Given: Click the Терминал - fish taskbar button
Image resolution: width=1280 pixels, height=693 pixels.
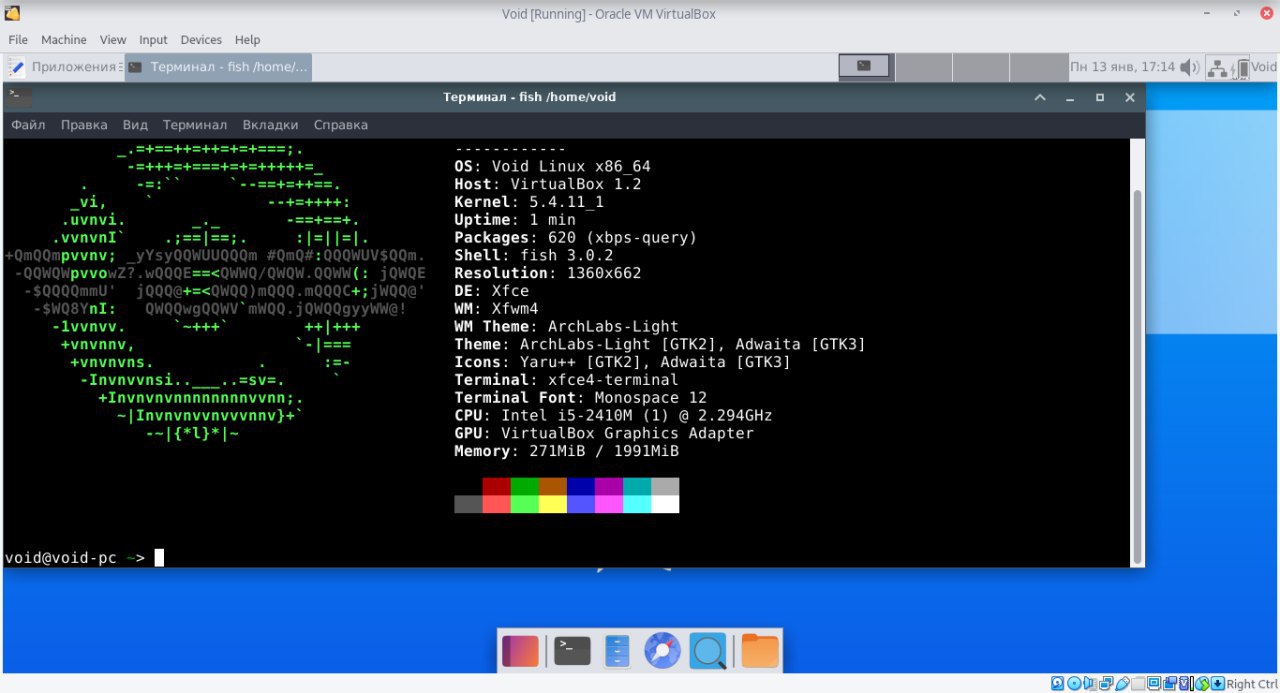Looking at the screenshot, I should tap(218, 67).
